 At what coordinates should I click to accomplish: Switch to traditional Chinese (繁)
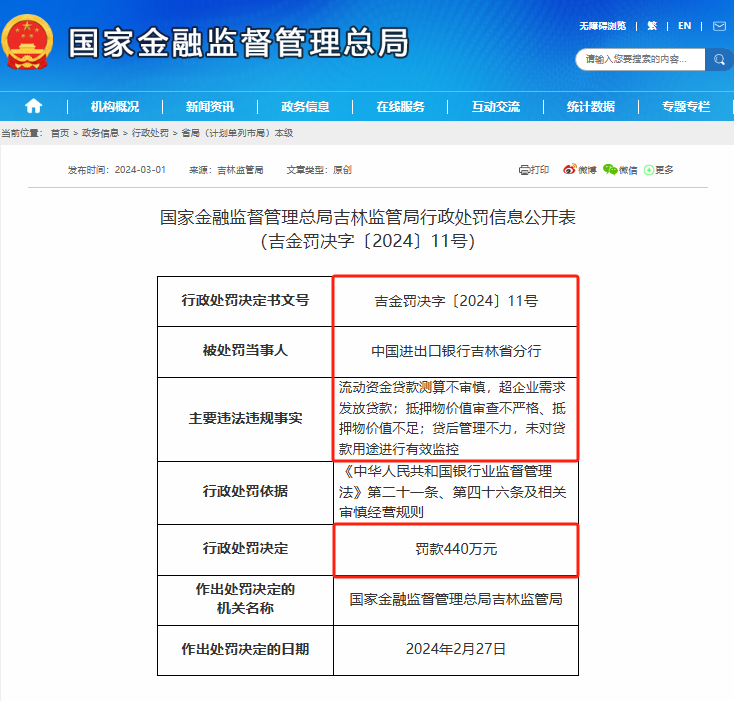click(652, 25)
